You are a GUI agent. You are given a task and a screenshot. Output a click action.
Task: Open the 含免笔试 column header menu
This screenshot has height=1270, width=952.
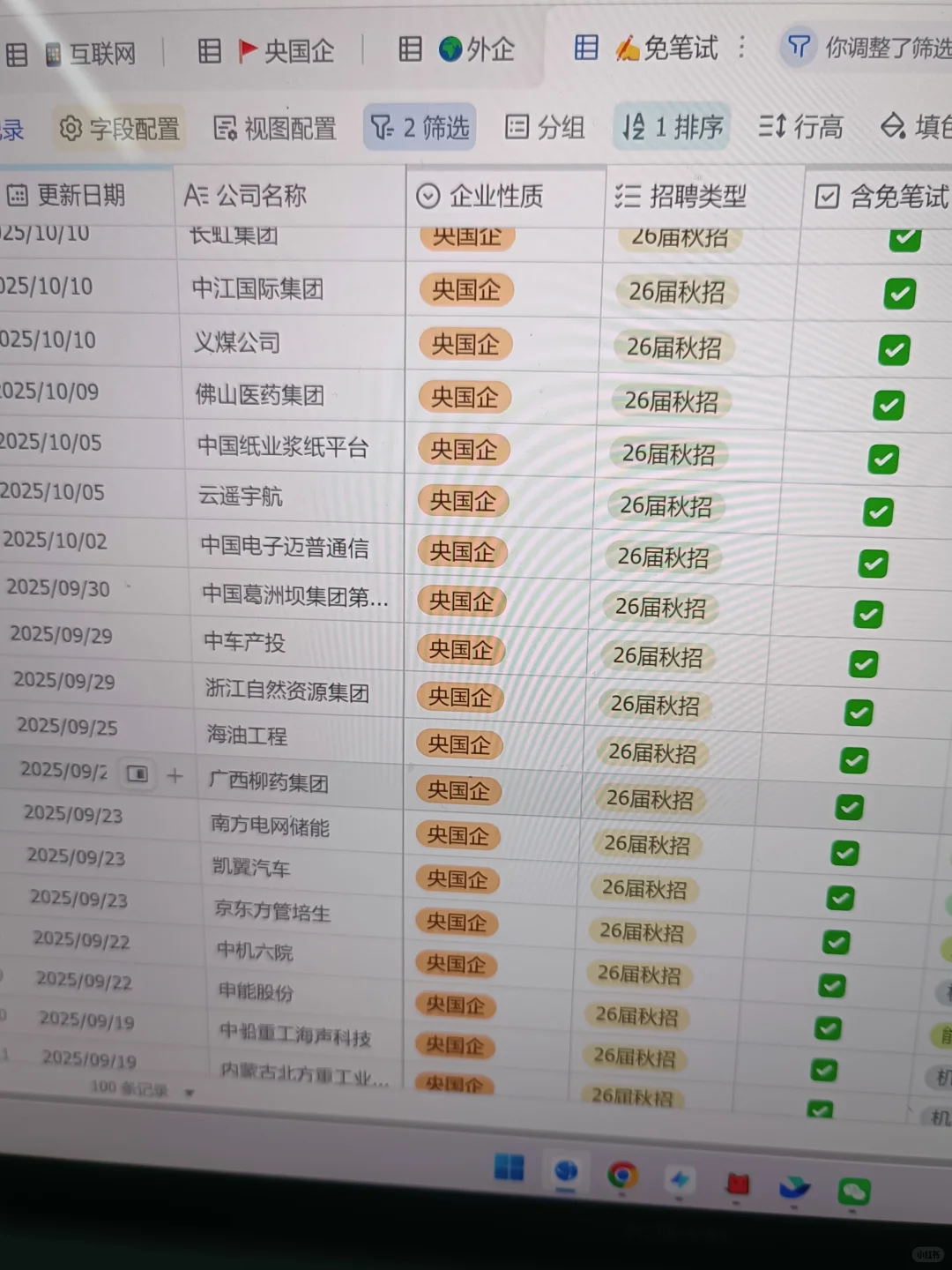coord(880,196)
